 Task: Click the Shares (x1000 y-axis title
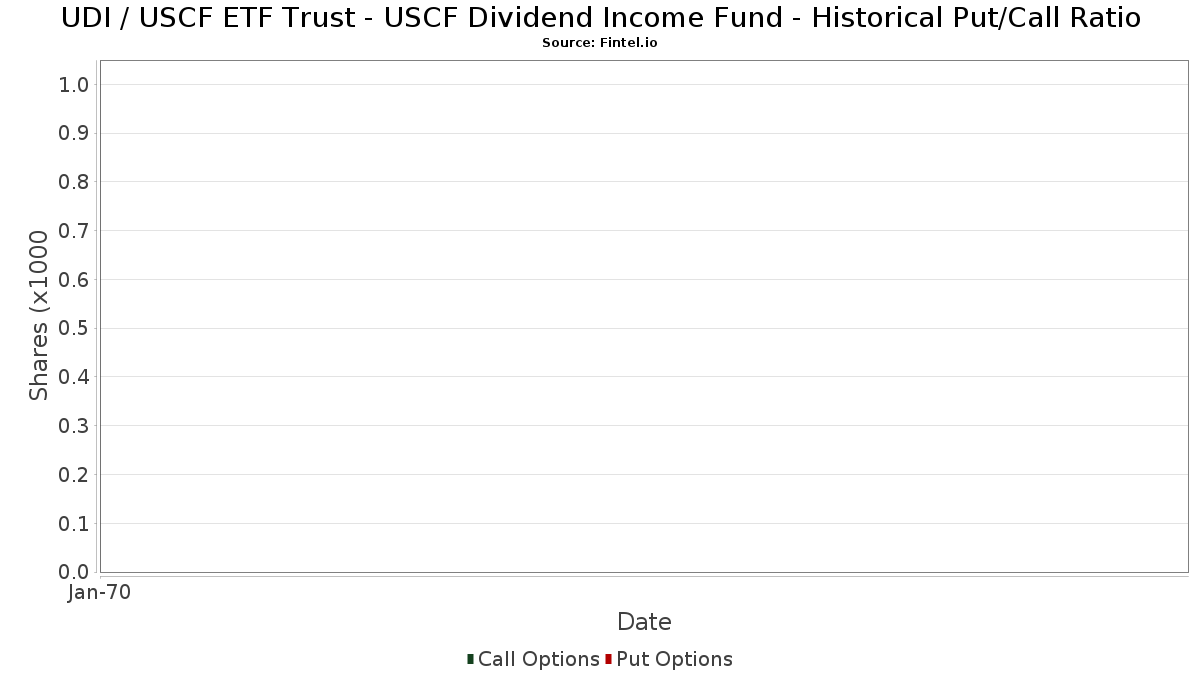click(x=39, y=316)
